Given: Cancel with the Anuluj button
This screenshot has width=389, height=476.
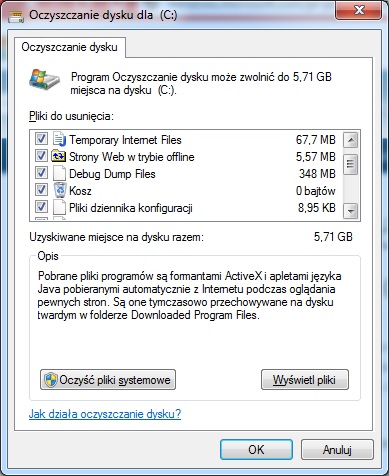Looking at the screenshot, I should [x=337, y=450].
